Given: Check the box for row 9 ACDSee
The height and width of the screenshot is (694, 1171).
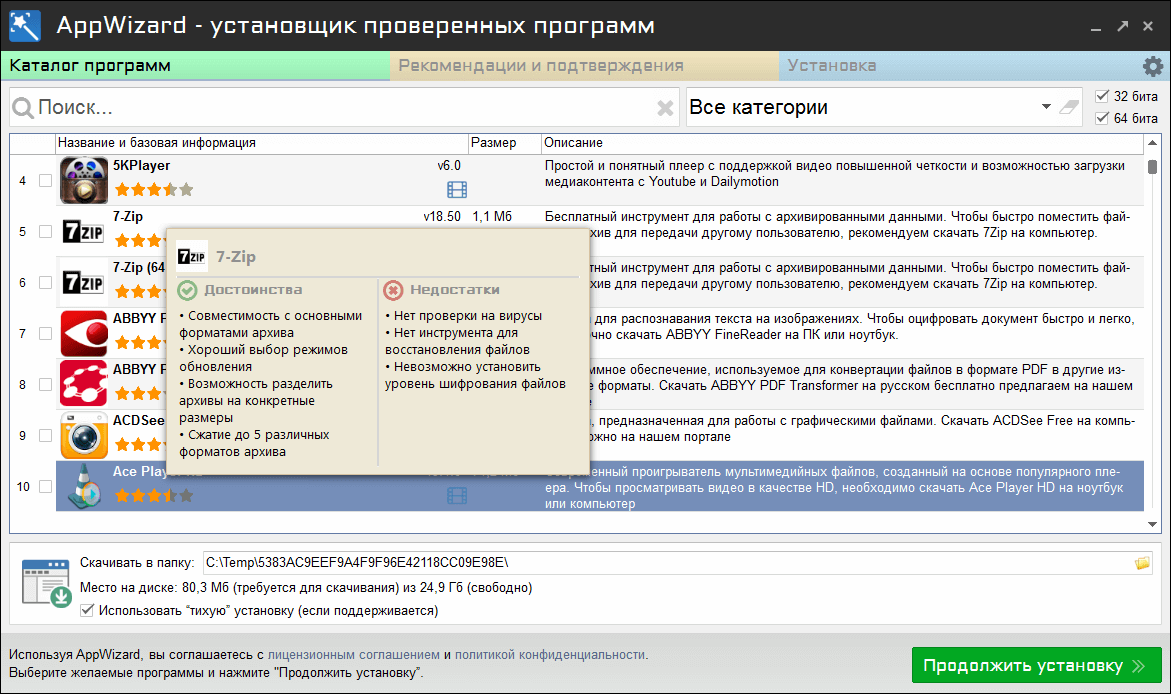Looking at the screenshot, I should point(46,436).
